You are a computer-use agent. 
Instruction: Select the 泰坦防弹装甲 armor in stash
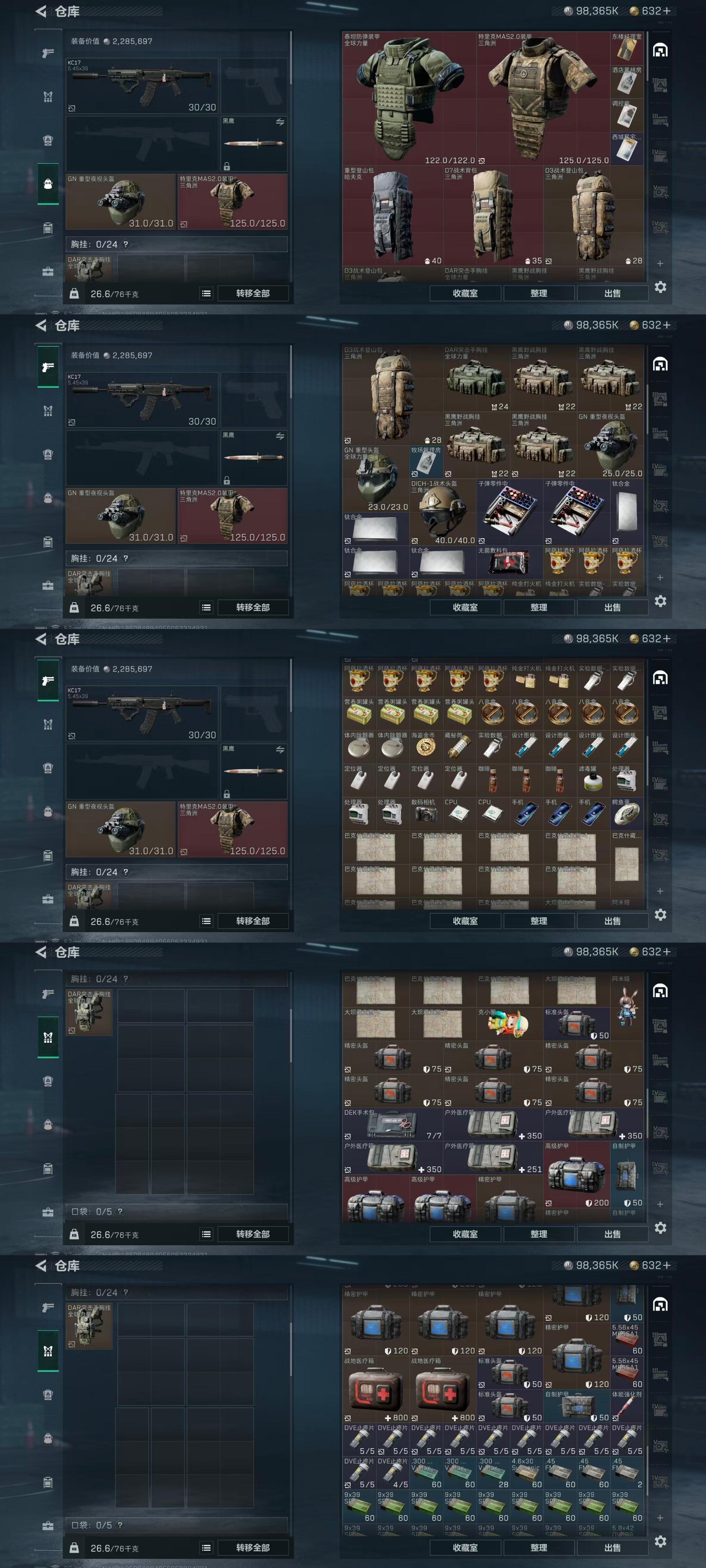tap(410, 99)
